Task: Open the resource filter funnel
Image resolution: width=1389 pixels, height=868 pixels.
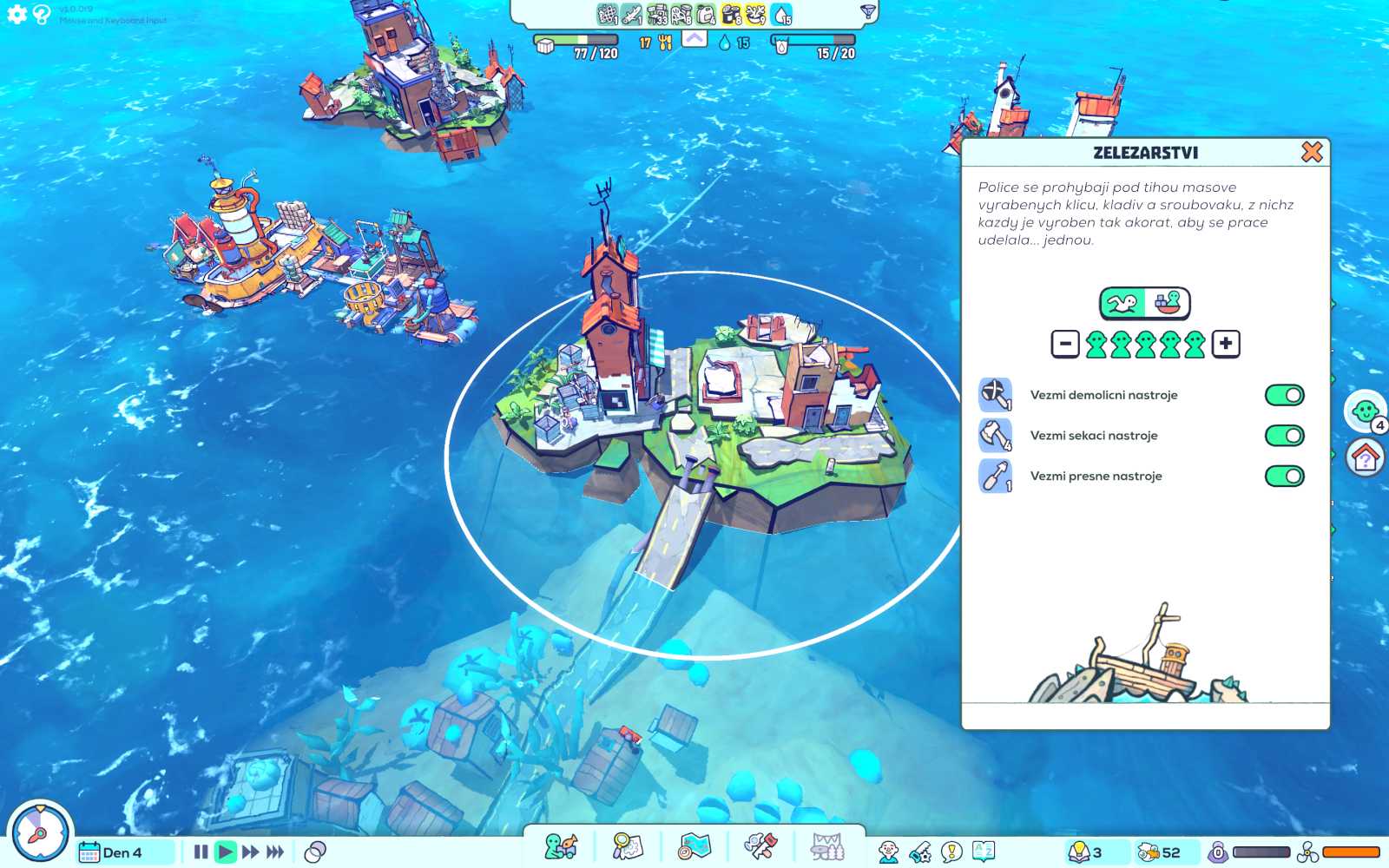Action: [867, 12]
